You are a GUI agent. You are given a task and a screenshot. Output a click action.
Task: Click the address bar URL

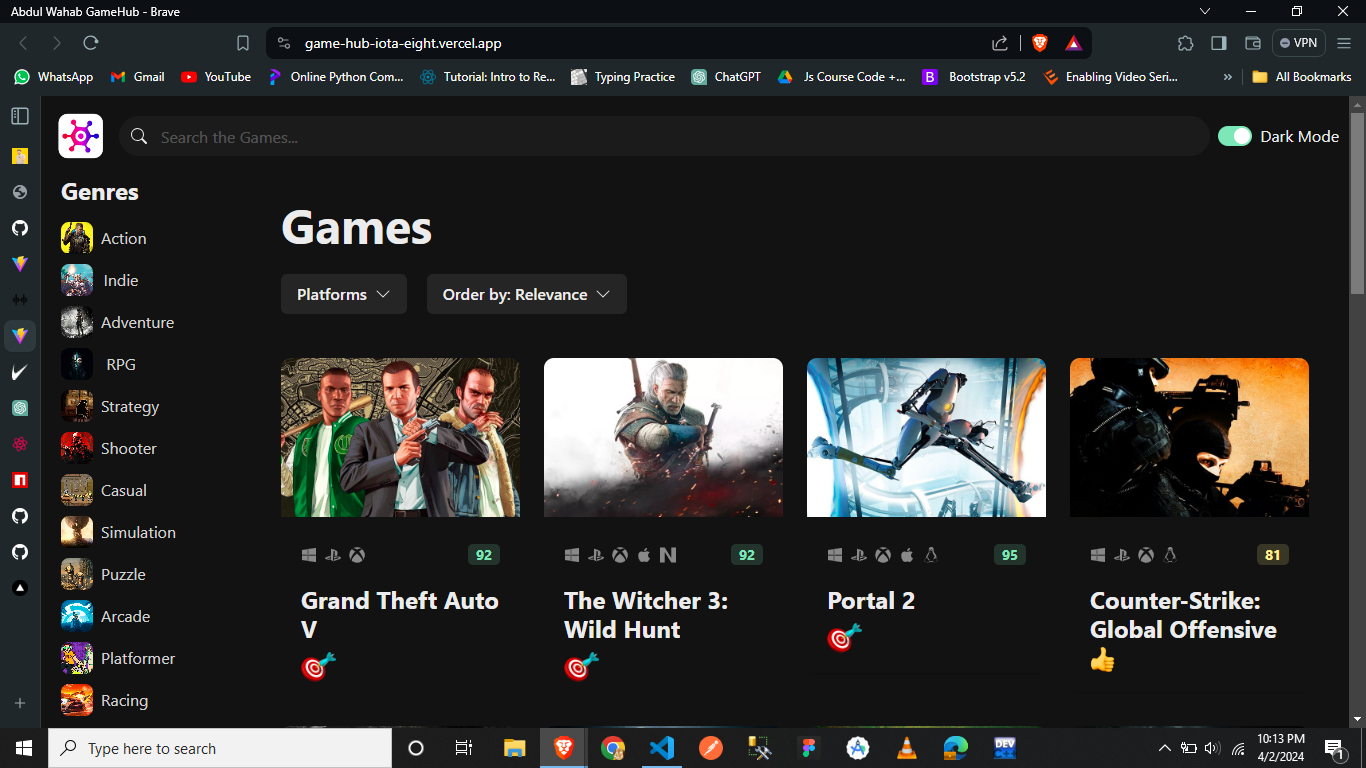click(x=403, y=43)
